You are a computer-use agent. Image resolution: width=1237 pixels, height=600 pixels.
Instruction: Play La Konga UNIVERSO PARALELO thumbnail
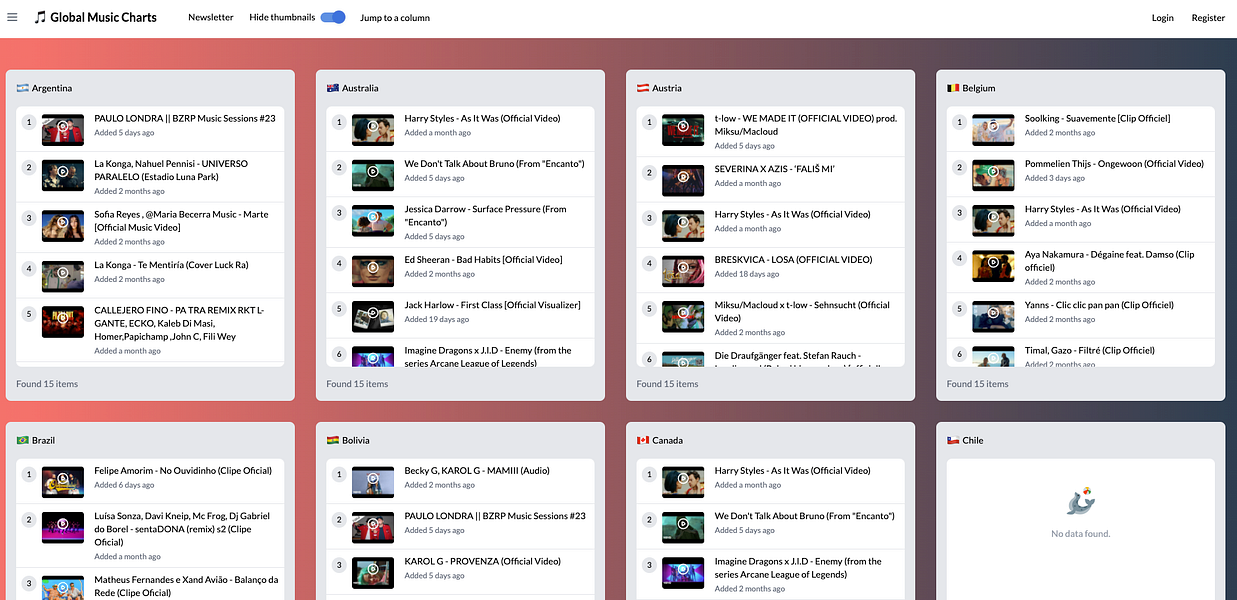[63, 174]
